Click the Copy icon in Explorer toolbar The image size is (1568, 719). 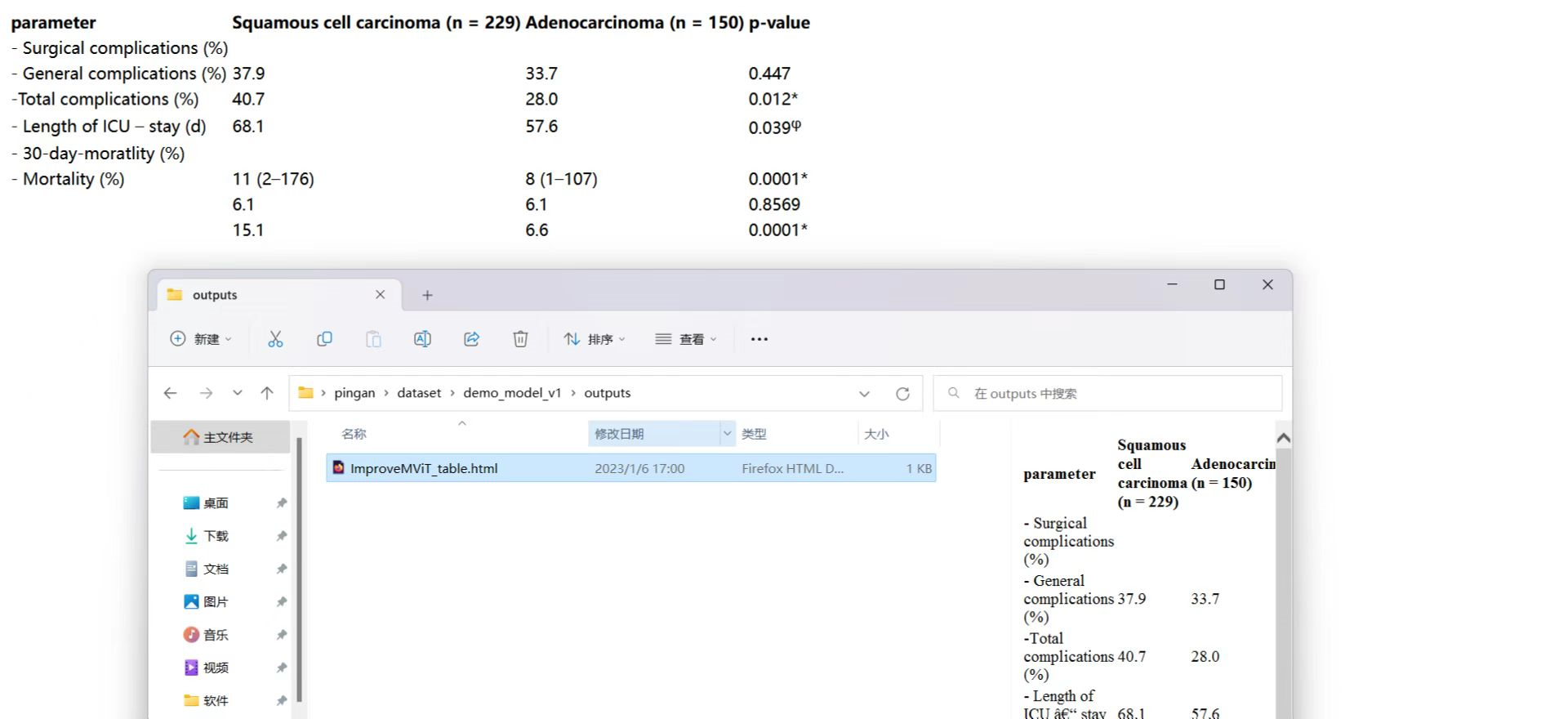click(x=324, y=339)
